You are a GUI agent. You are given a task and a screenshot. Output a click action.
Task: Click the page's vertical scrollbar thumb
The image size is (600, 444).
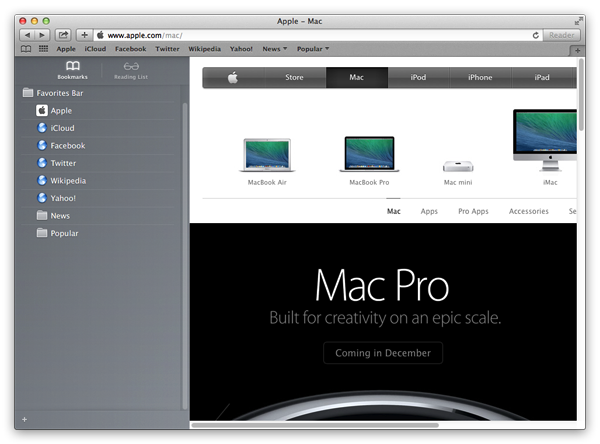pos(581,95)
